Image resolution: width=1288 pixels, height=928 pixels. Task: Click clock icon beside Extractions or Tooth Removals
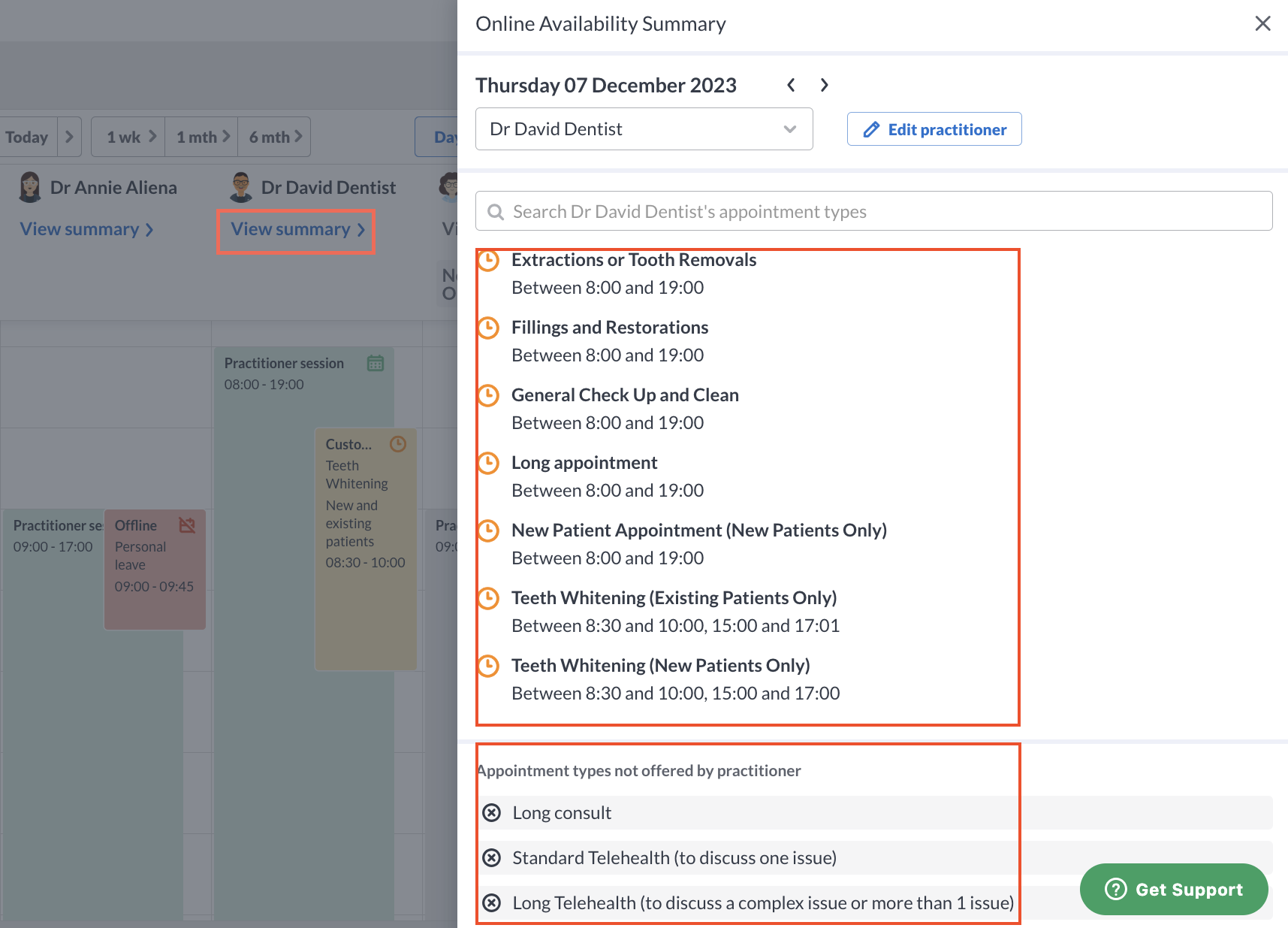tap(488, 261)
